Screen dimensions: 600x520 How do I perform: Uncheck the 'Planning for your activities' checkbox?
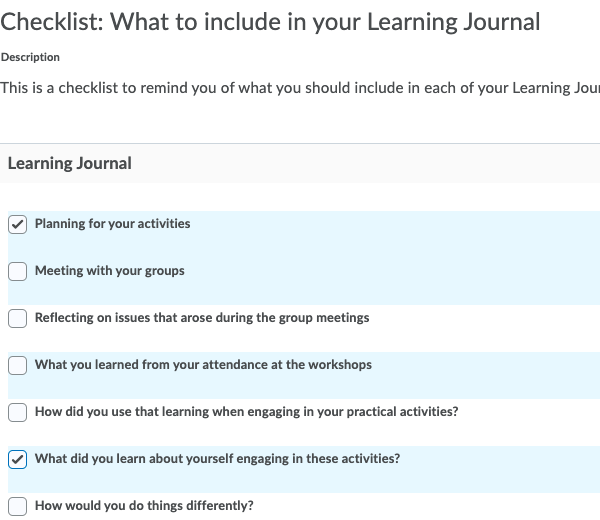point(18,224)
